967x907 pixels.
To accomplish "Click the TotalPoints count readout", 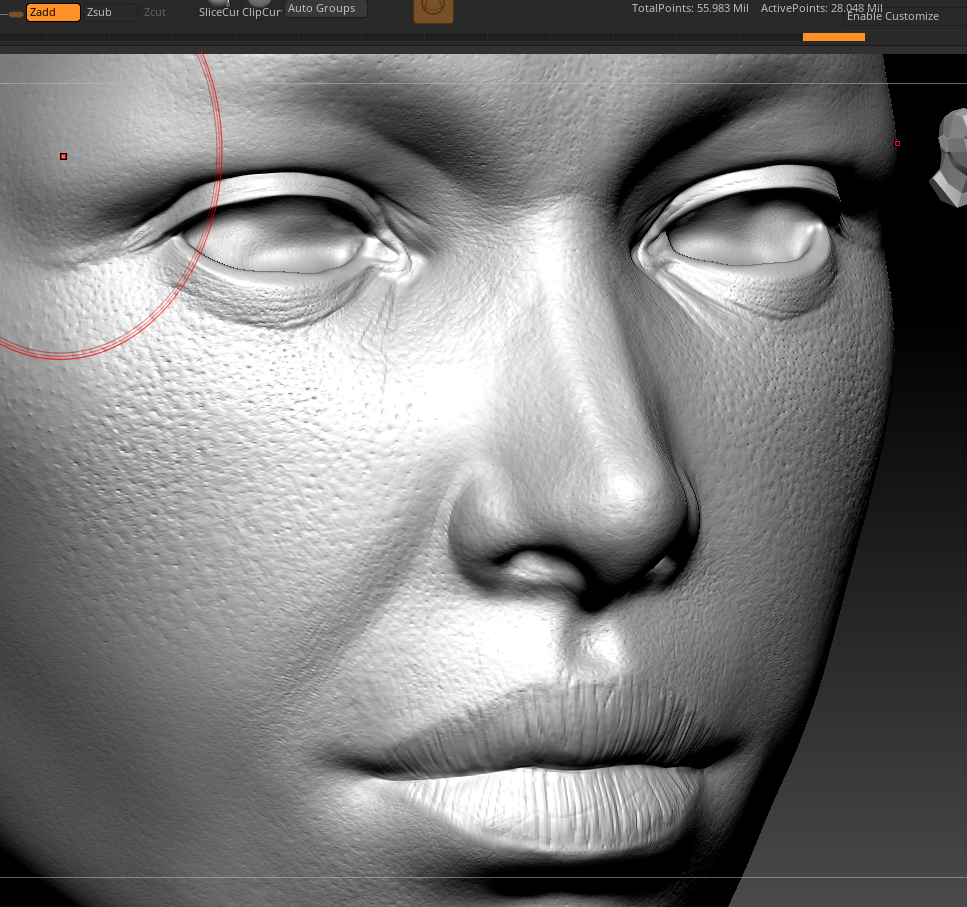I will pyautogui.click(x=690, y=9).
